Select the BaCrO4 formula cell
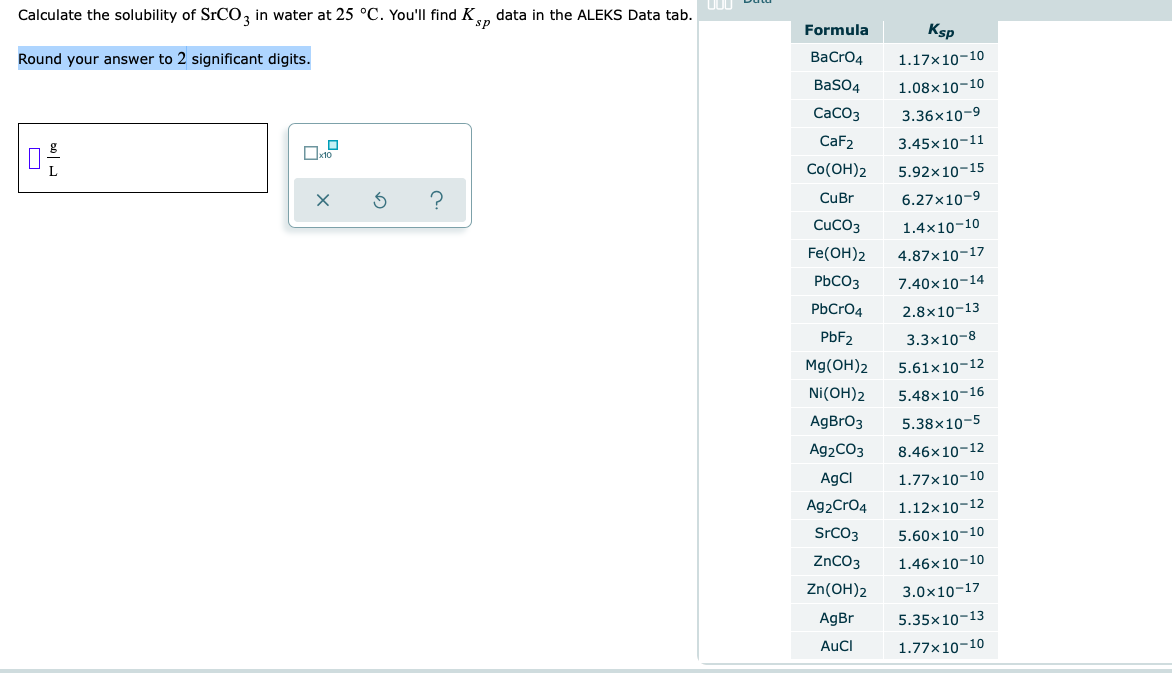The image size is (1172, 673). click(x=836, y=58)
